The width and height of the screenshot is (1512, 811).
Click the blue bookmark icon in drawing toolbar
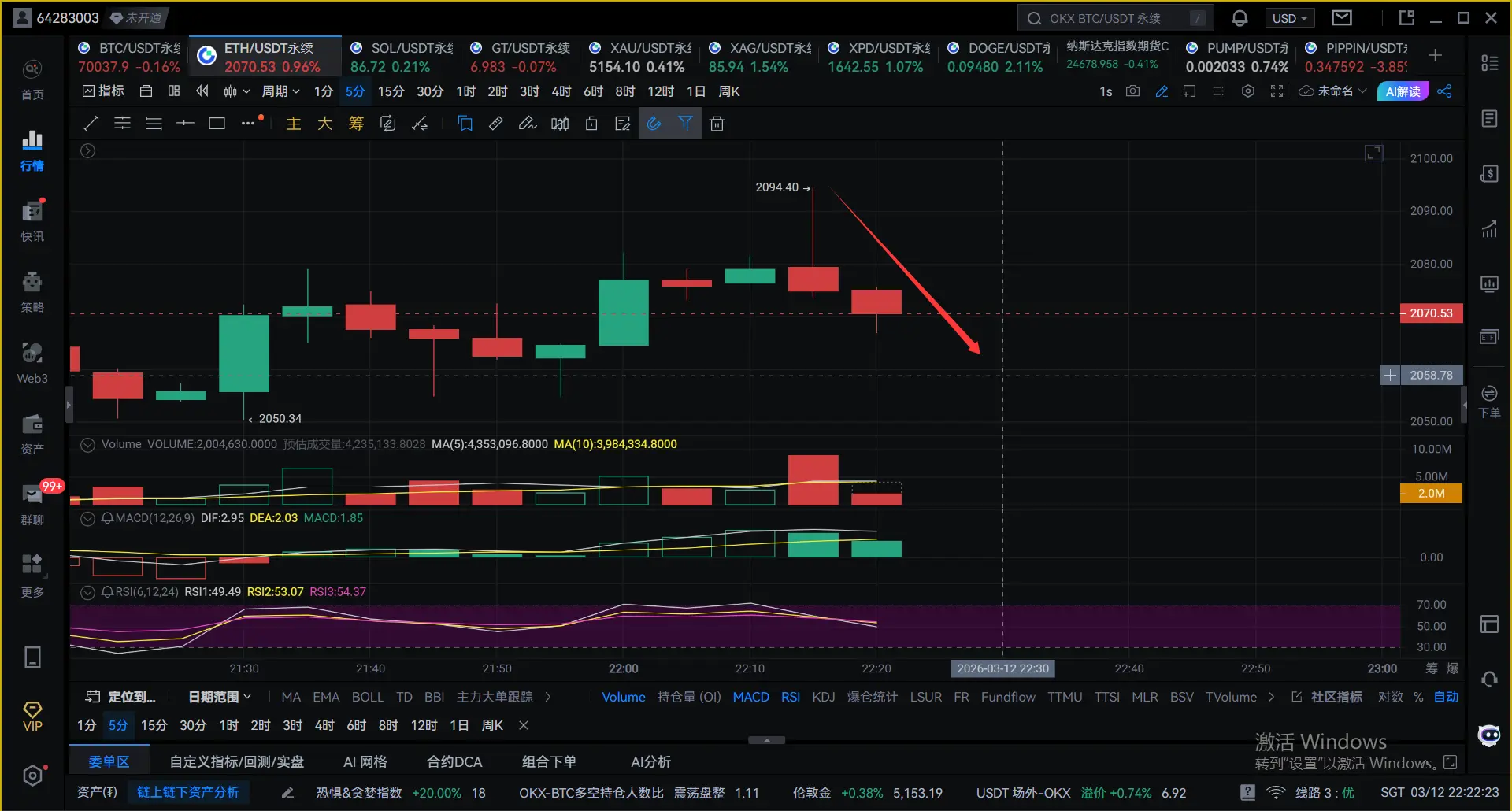tap(465, 124)
